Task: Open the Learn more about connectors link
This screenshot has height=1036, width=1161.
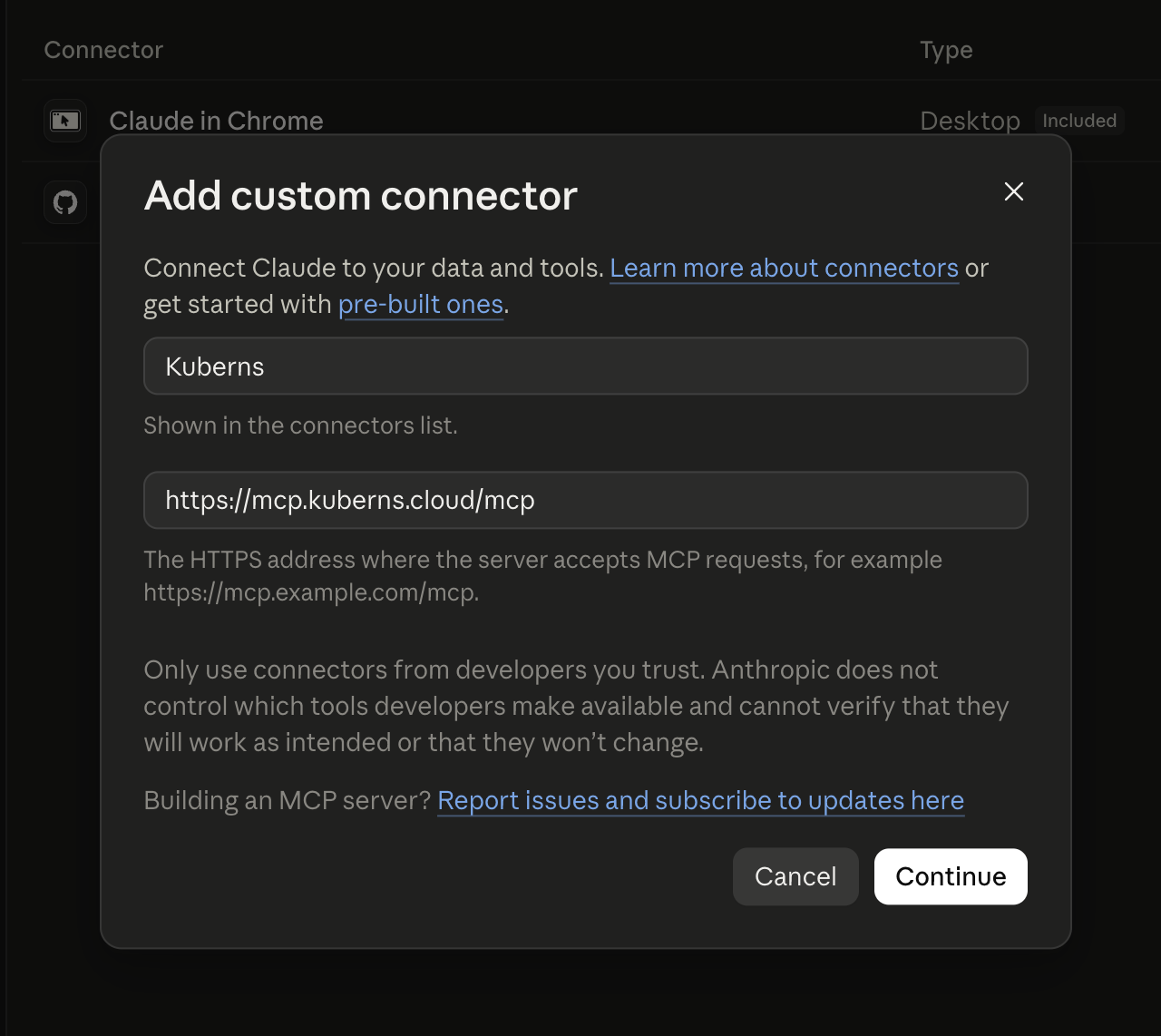Action: click(784, 269)
